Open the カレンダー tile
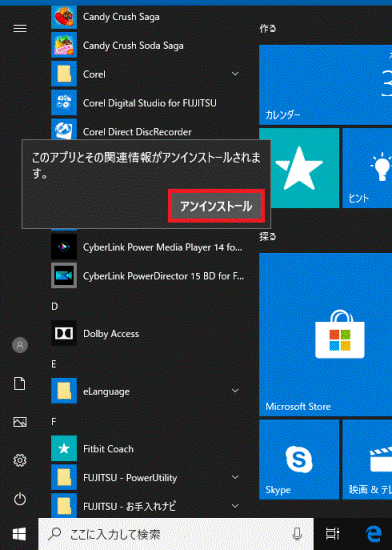The height and width of the screenshot is (550, 392). point(325,85)
